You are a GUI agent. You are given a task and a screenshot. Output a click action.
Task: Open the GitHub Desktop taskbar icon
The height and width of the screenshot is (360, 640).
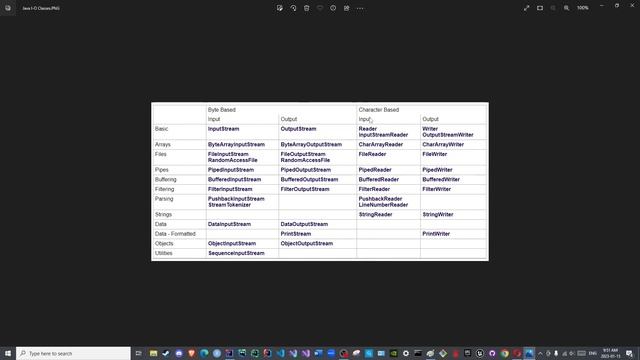(x=492, y=353)
